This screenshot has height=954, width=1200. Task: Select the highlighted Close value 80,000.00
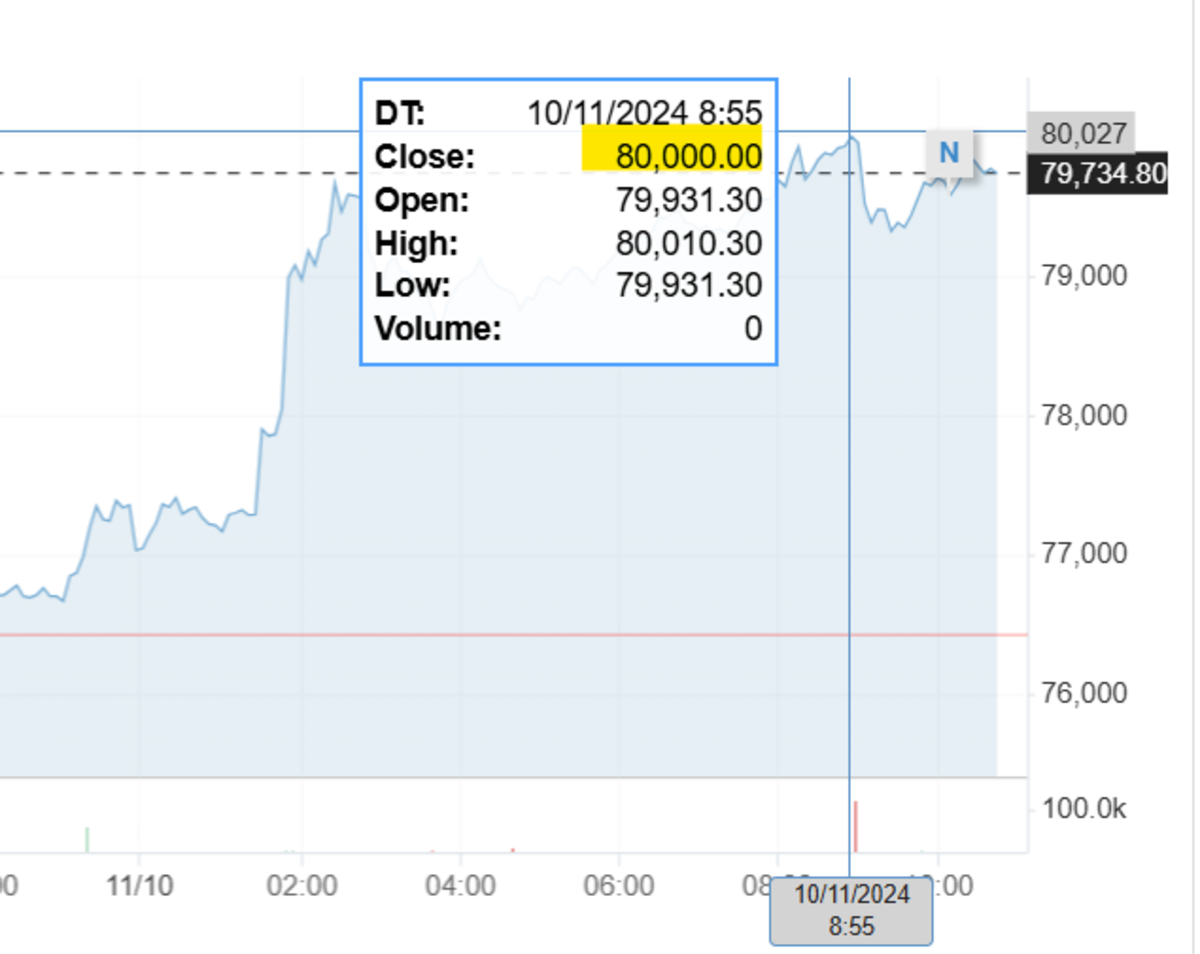point(688,157)
